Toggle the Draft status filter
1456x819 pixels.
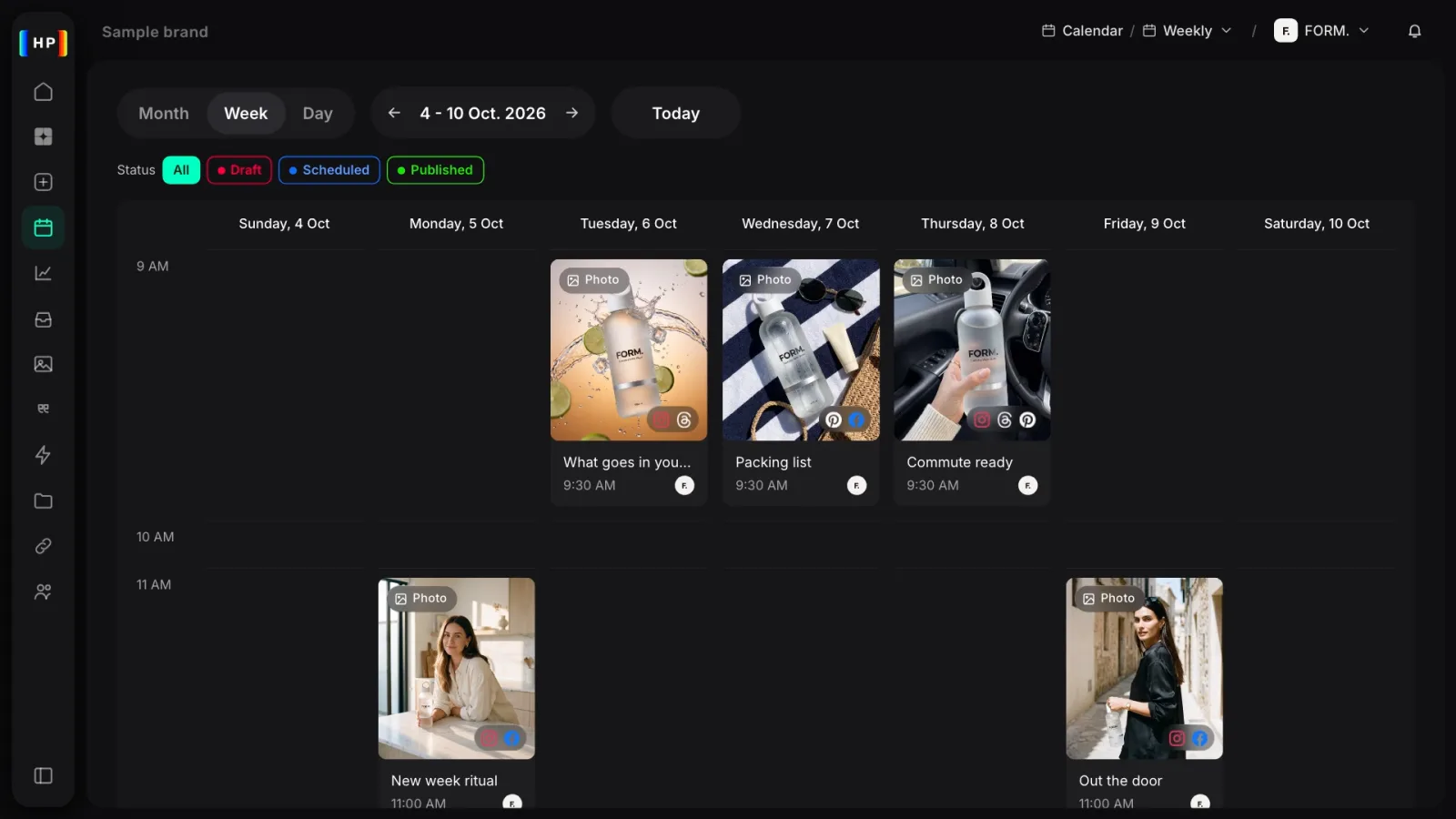click(239, 170)
